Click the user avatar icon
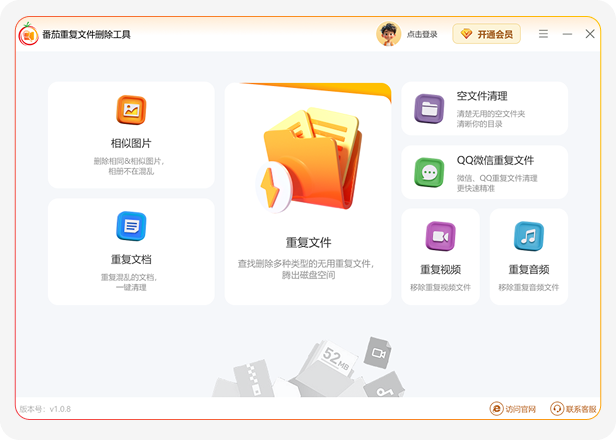616x440 pixels. pyautogui.click(x=388, y=34)
